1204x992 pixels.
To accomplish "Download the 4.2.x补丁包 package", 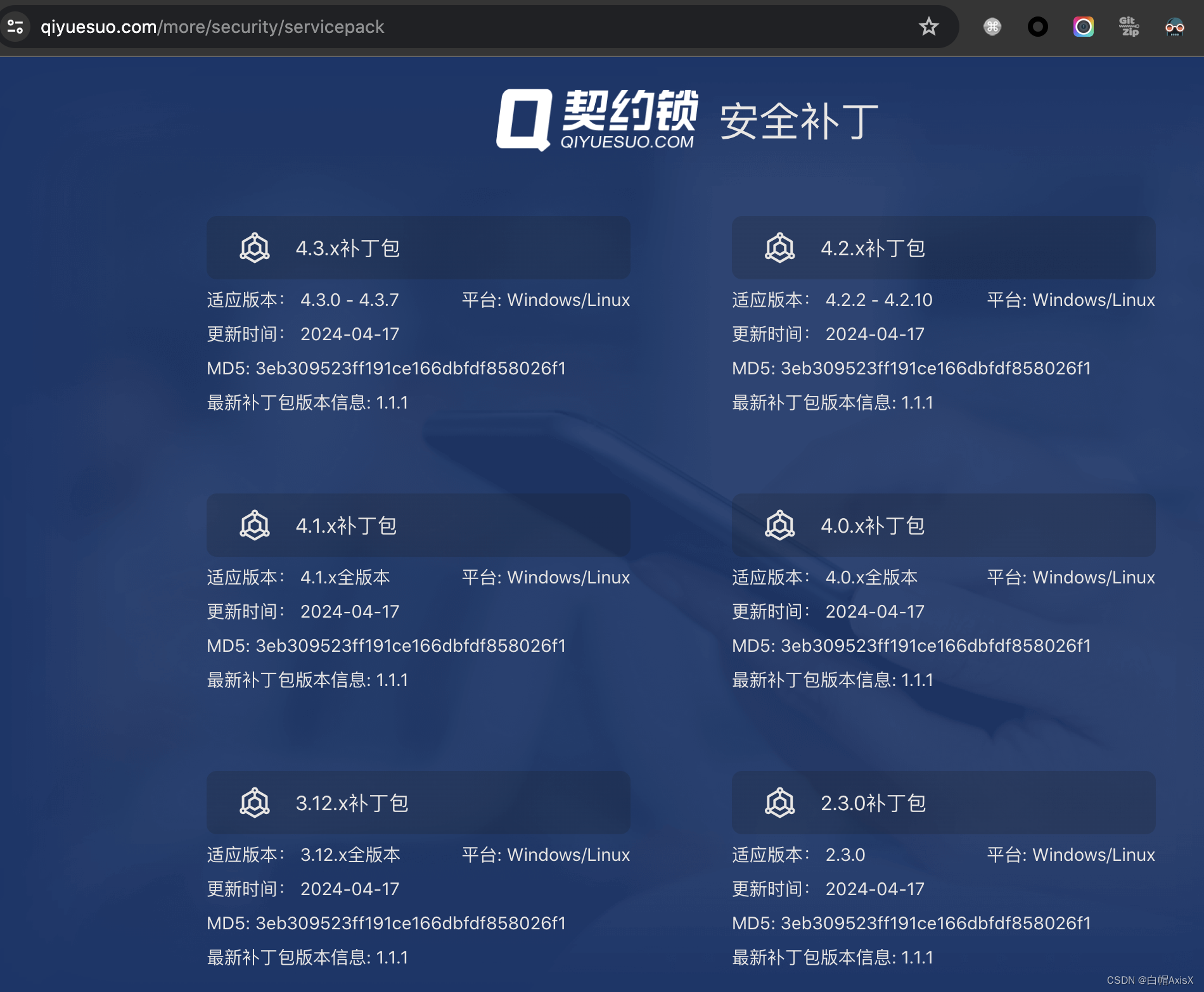I will click(x=944, y=248).
